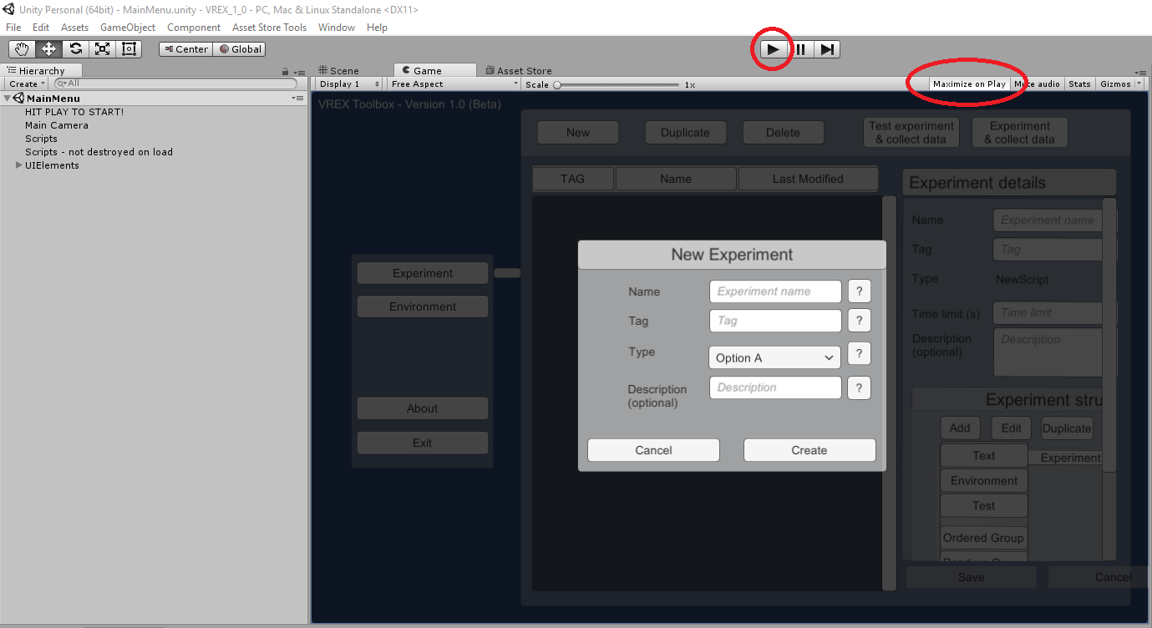Image resolution: width=1152 pixels, height=628 pixels.
Task: Click the Last Modified column header
Action: [x=808, y=178]
